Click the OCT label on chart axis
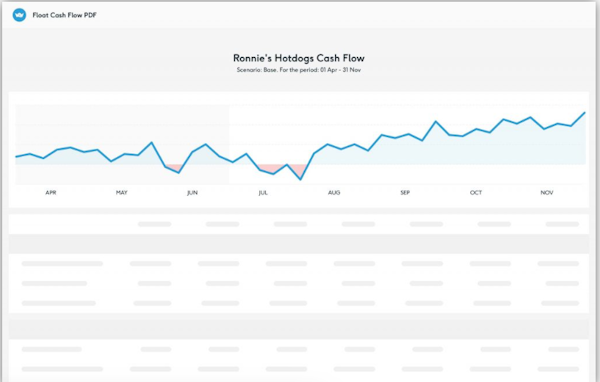Image resolution: width=600 pixels, height=382 pixels. point(476,193)
